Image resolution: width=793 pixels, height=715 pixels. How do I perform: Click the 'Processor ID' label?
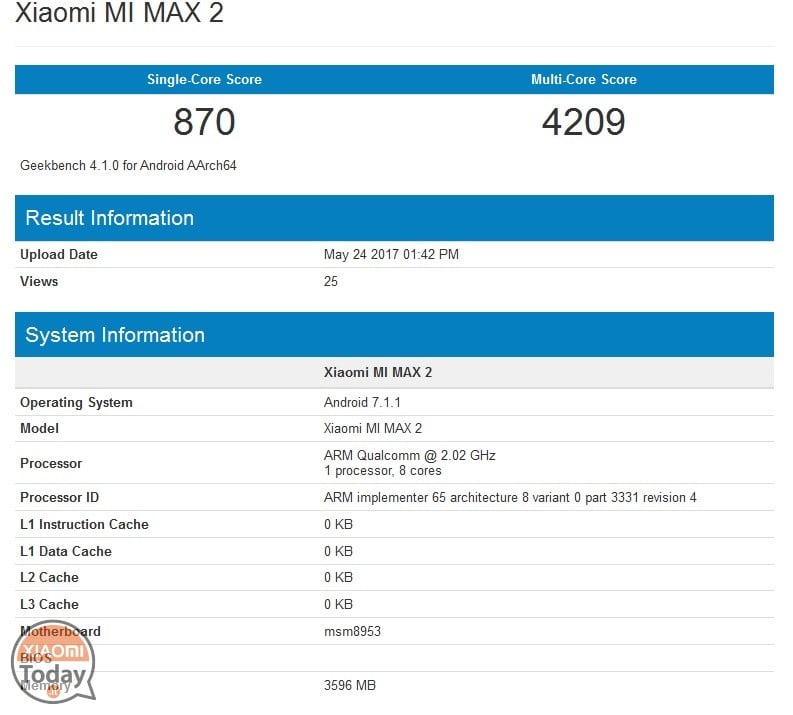tap(60, 498)
